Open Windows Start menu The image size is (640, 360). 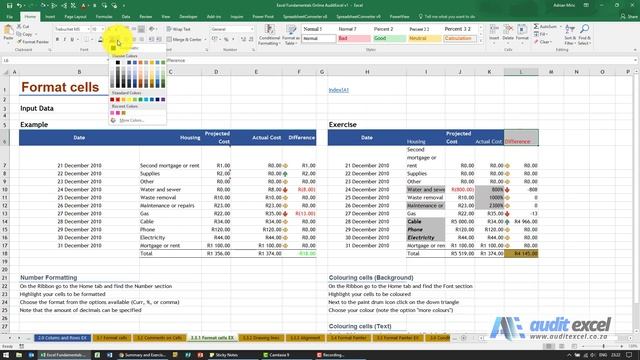tap(6, 355)
